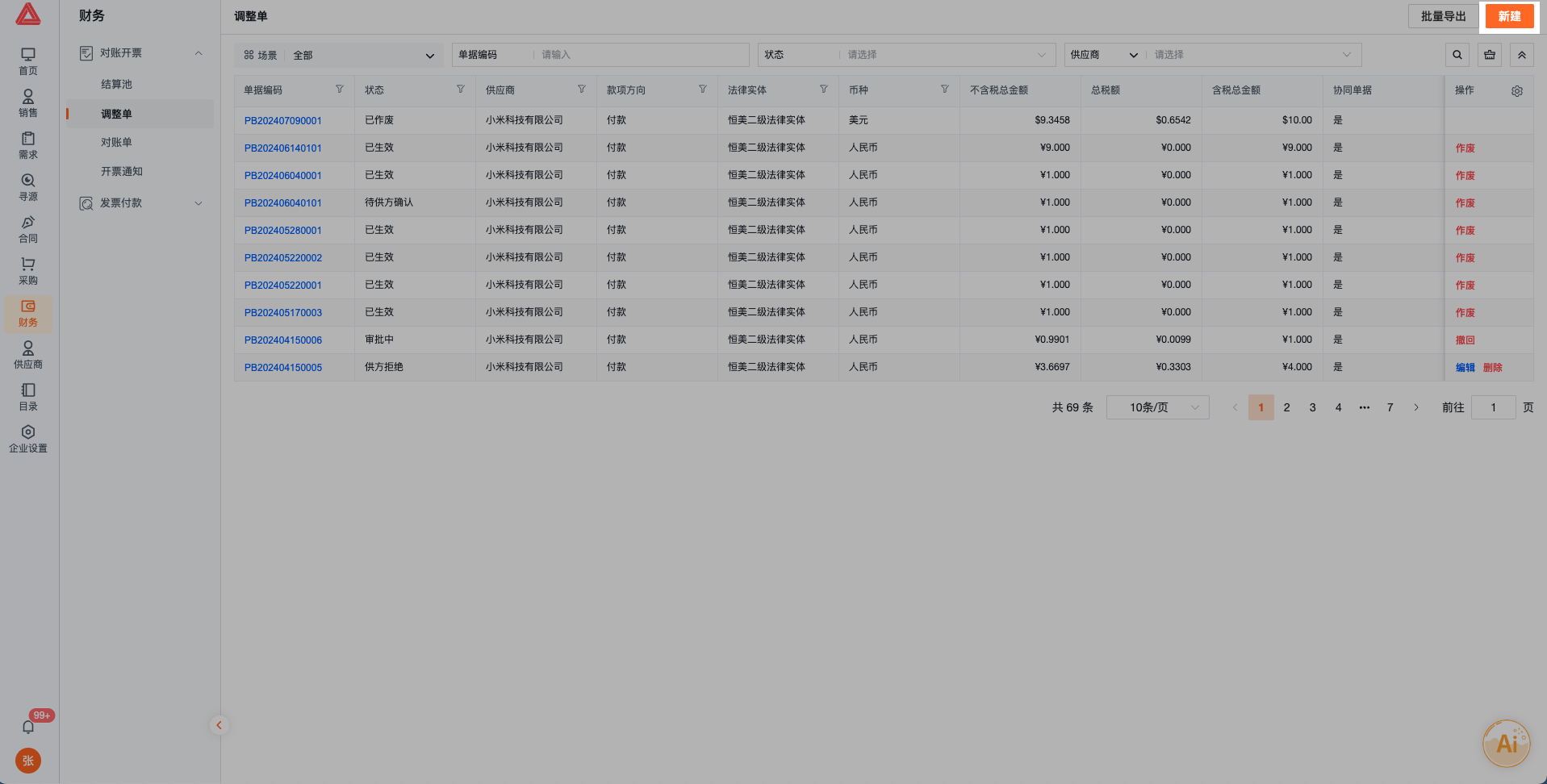
Task: Open the 场景 全部 scene dropdown
Action: tap(339, 55)
